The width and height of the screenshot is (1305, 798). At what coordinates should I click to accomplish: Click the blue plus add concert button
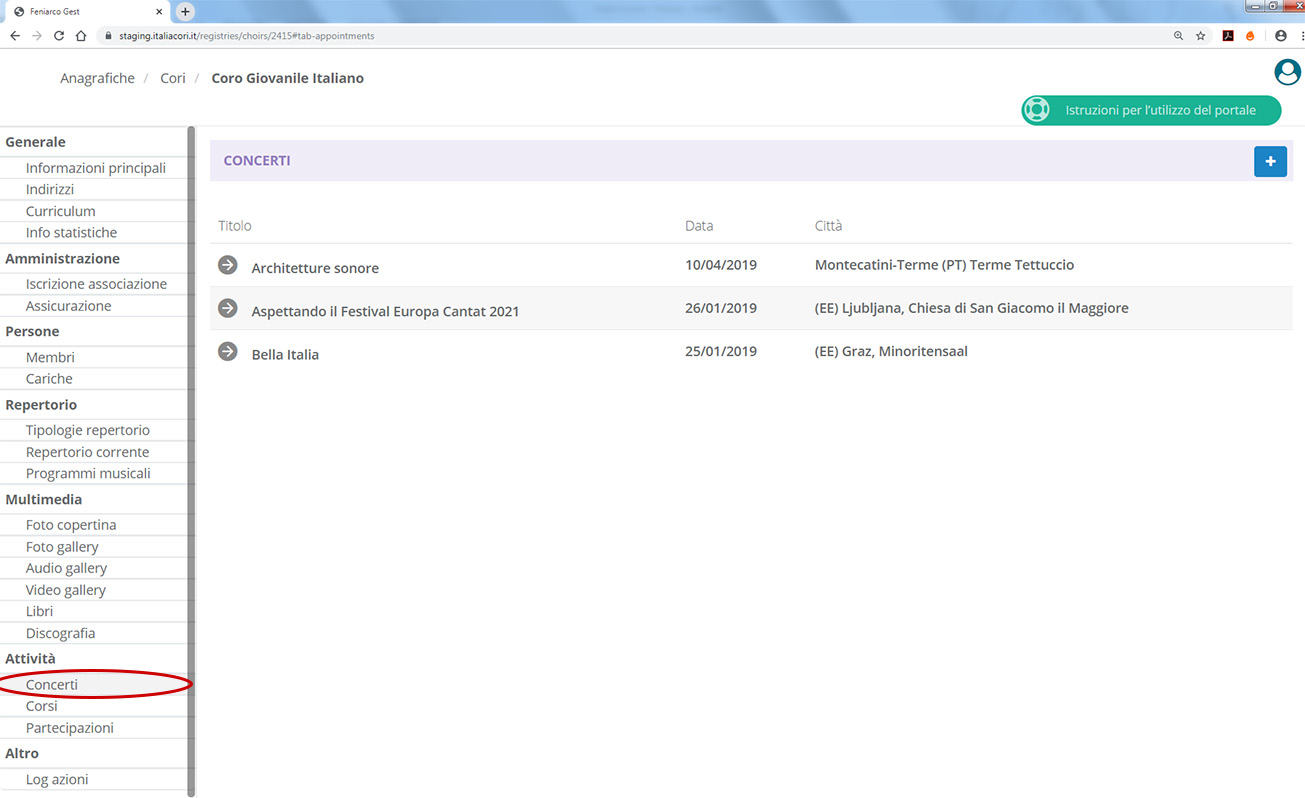1270,161
